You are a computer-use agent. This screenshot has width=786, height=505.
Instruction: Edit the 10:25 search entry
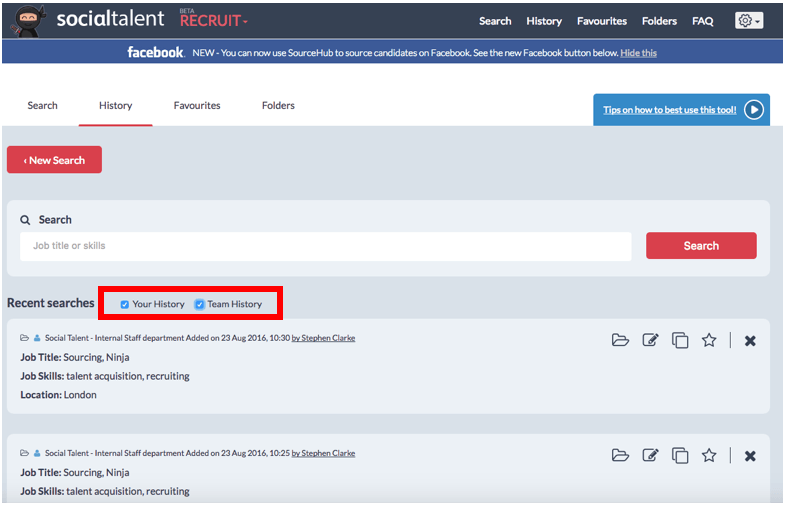point(650,455)
